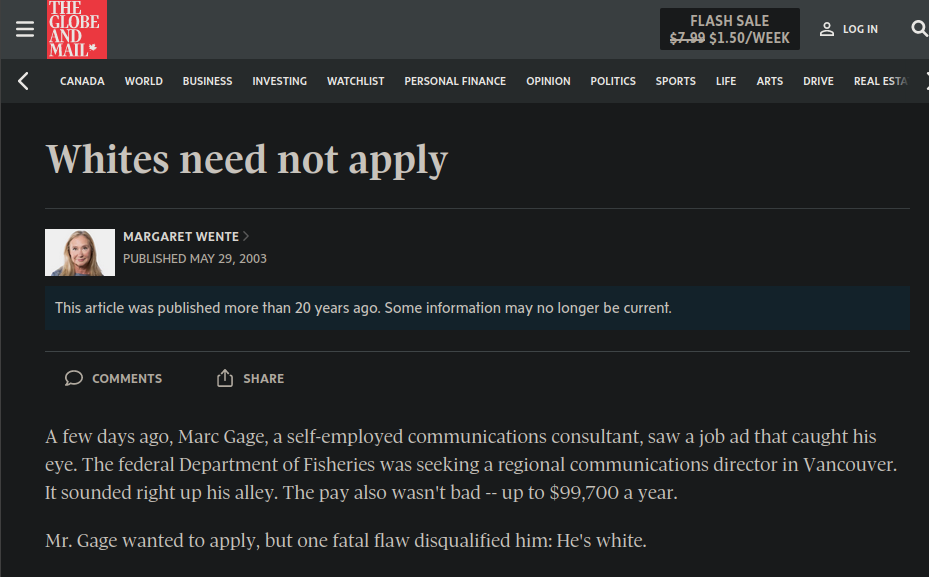Image resolution: width=929 pixels, height=577 pixels.
Task: Click the sentence "Mr. Gage wanted to apply"
Action: 346,540
